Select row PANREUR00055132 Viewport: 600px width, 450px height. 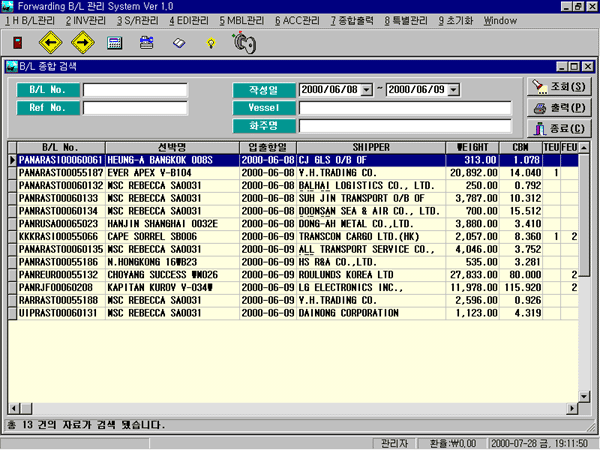(x=293, y=275)
